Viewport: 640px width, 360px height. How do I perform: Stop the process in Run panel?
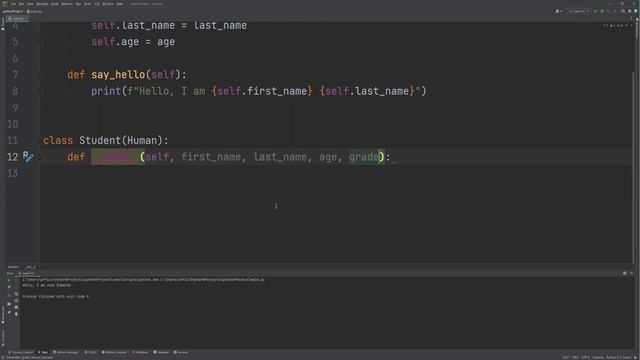click(x=9, y=294)
